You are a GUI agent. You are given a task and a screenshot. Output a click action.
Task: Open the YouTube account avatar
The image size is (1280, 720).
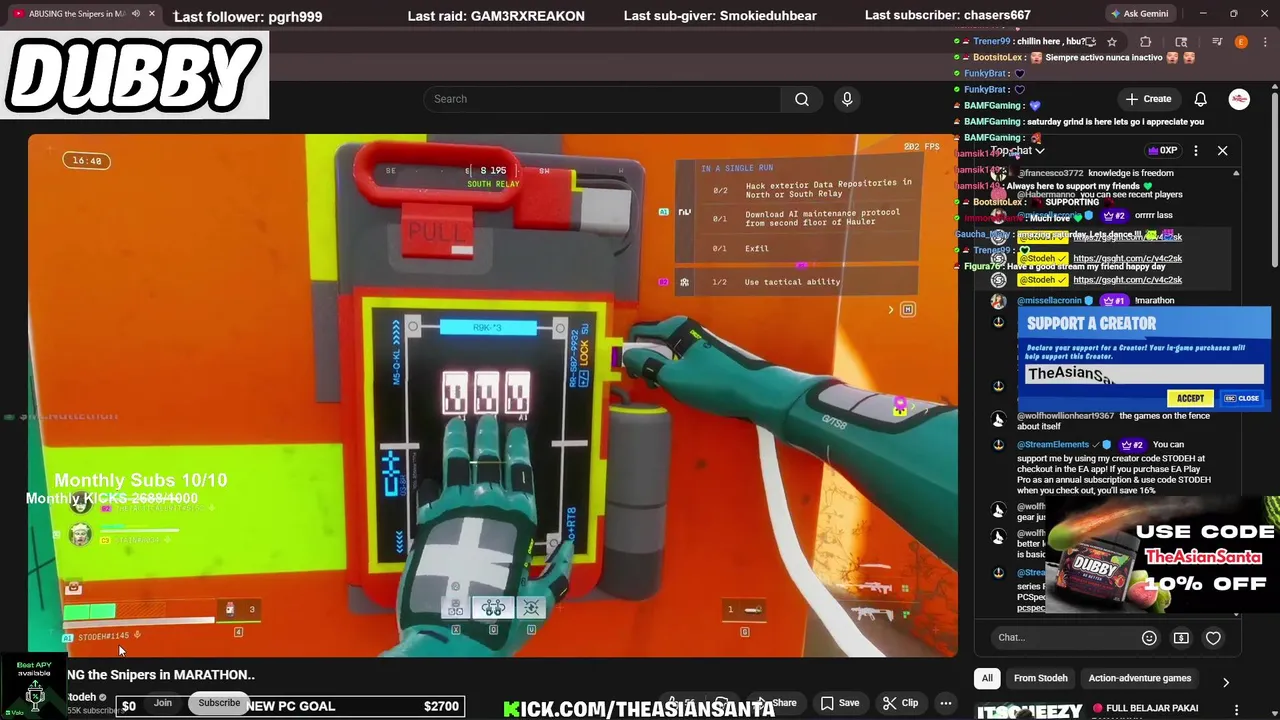pos(1239,99)
